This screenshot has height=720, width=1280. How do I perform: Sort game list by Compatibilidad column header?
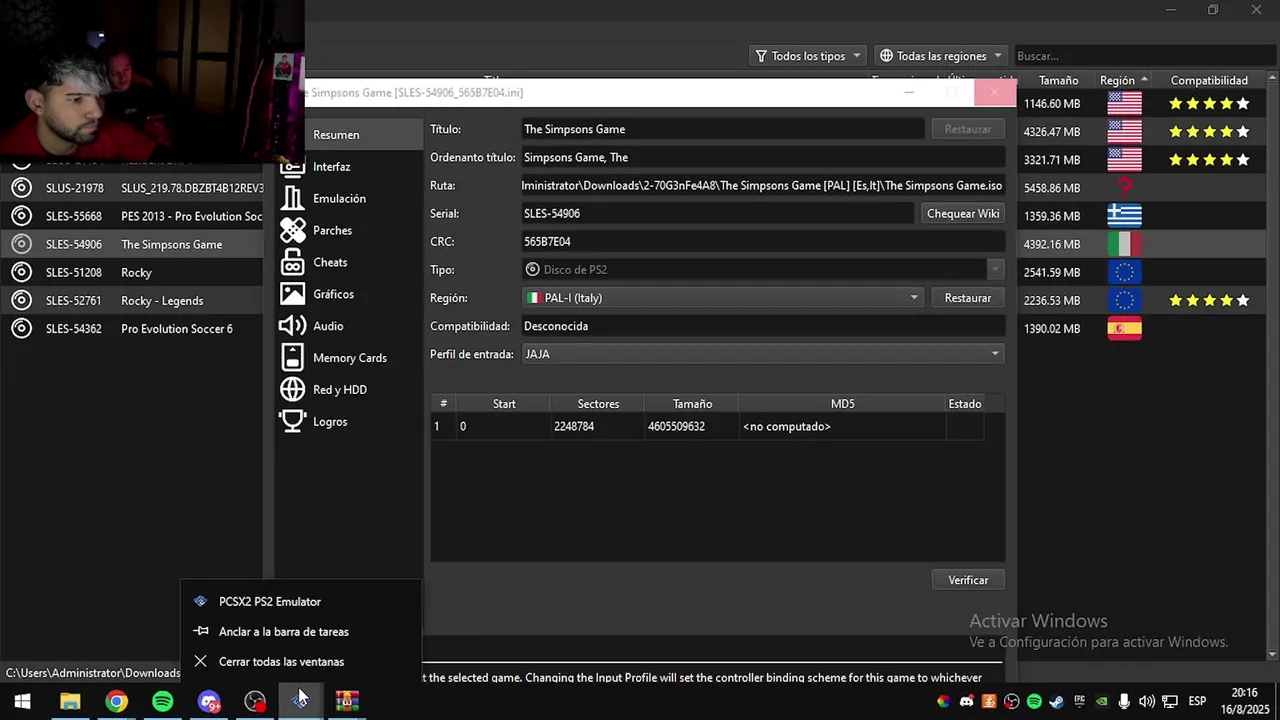pos(1209,80)
